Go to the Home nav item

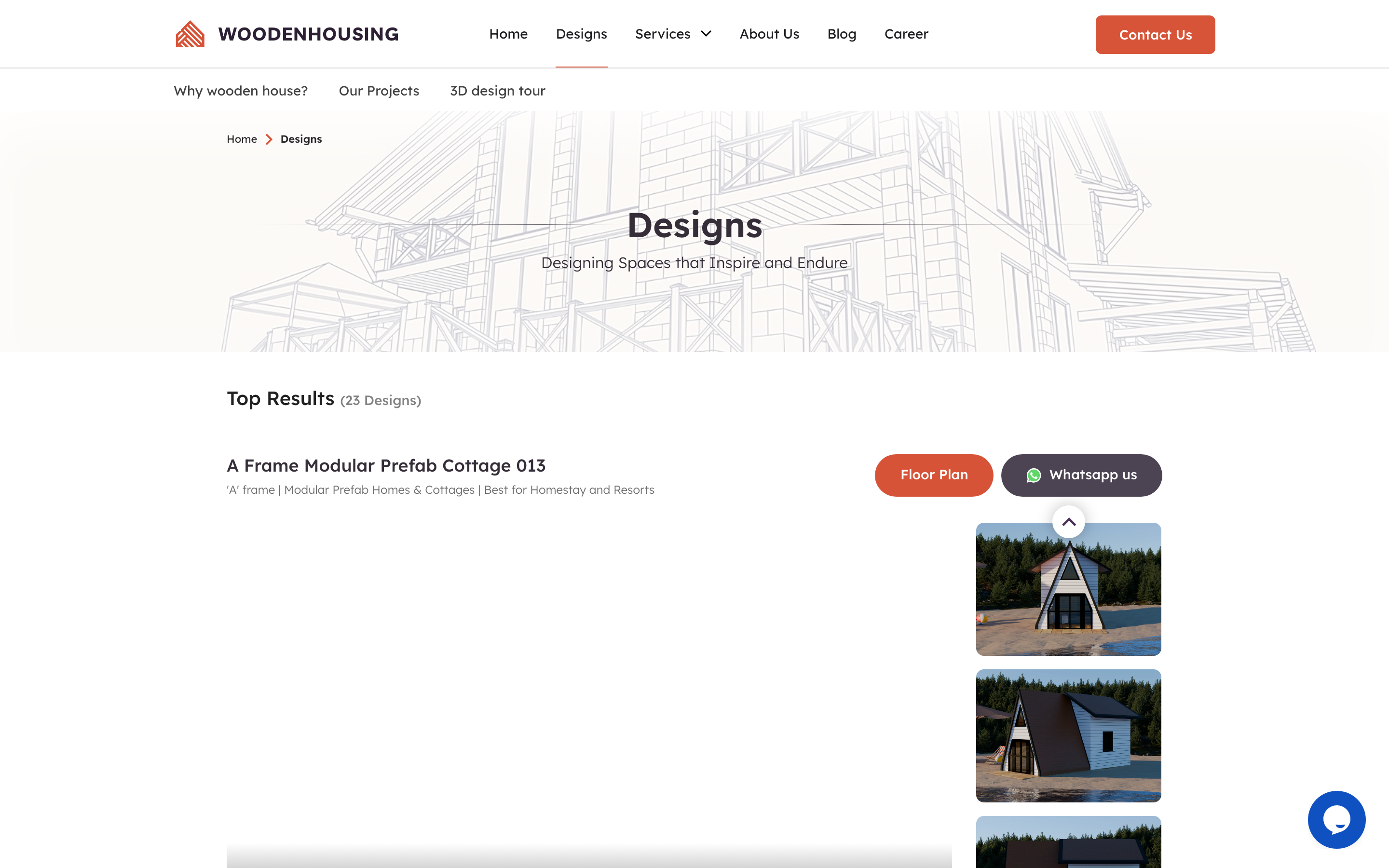tap(508, 34)
